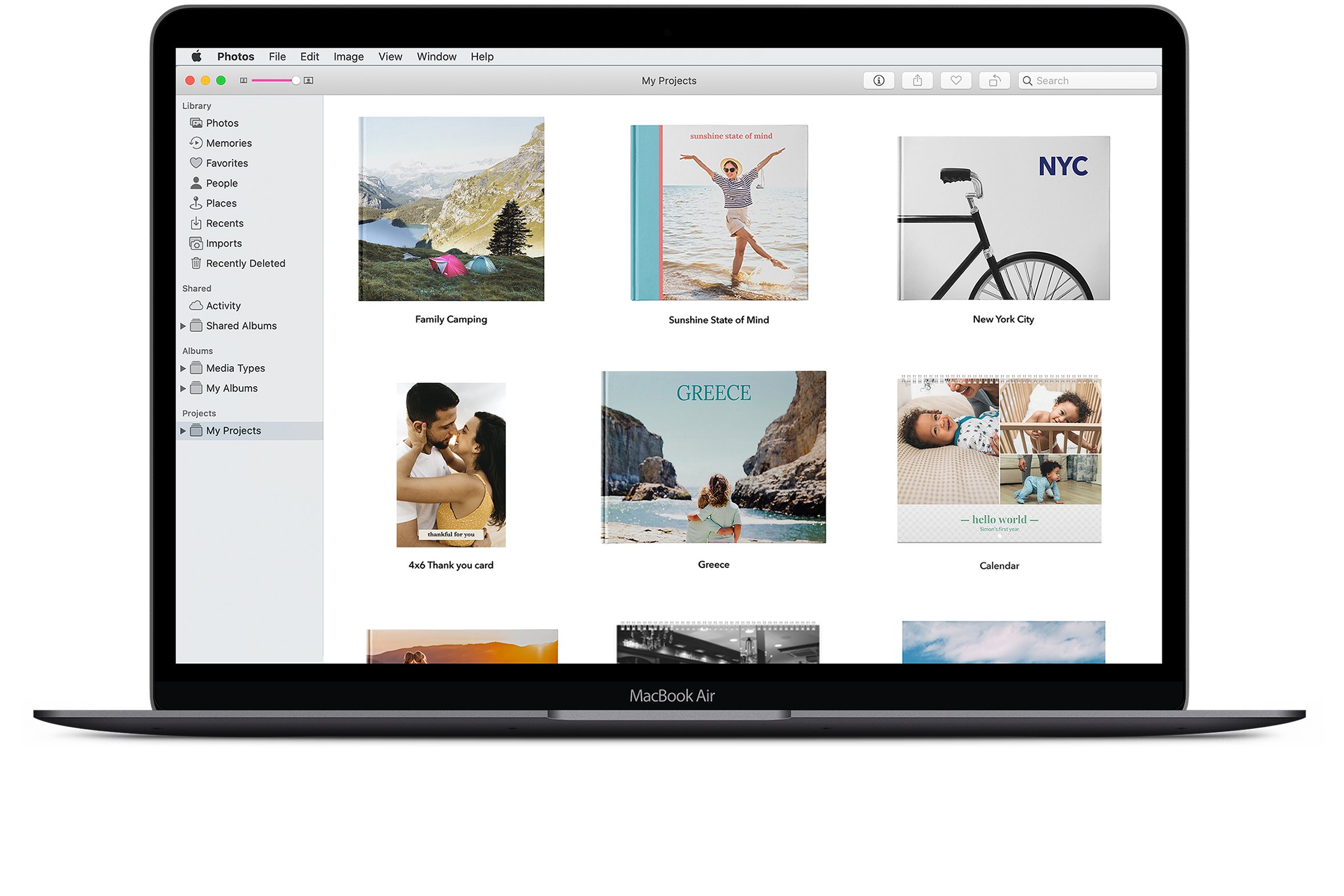1344x896 pixels.
Task: Open the 4x6 Thank you card
Action: 451,465
